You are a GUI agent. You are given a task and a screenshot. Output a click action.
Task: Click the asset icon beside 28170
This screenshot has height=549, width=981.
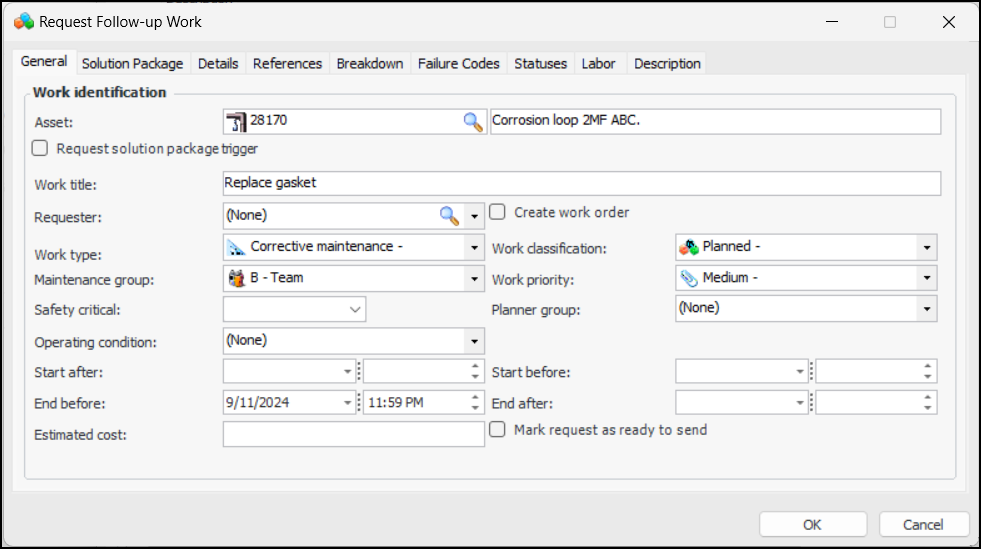click(x=236, y=122)
